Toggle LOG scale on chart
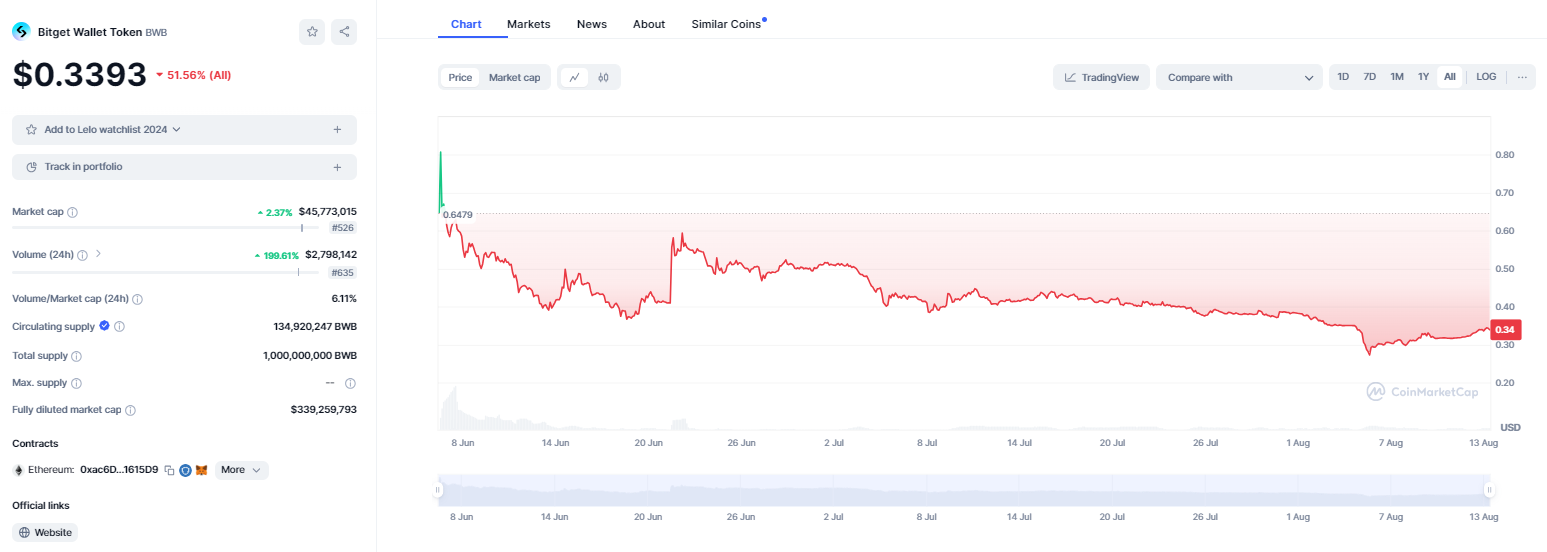This screenshot has height=552, width=1547. (x=1486, y=77)
